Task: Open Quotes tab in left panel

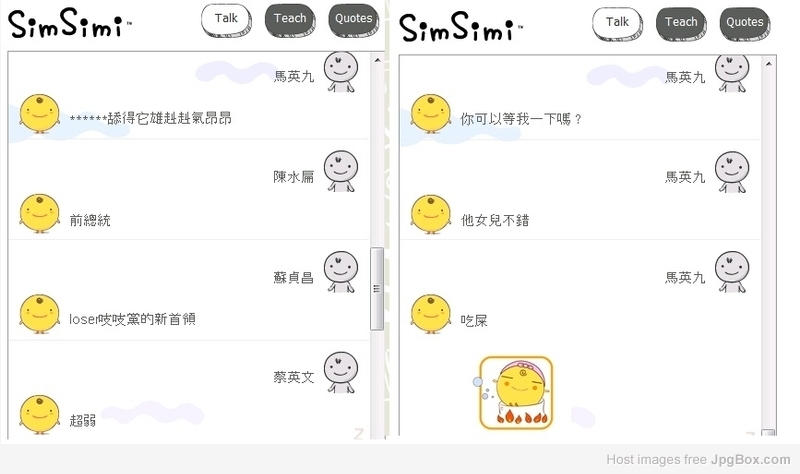Action: [354, 19]
